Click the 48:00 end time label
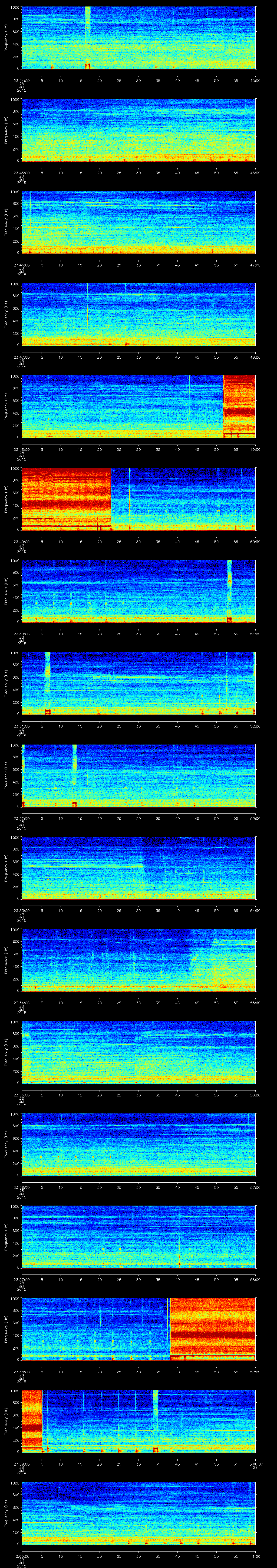277x1568 pixels. pos(255,357)
